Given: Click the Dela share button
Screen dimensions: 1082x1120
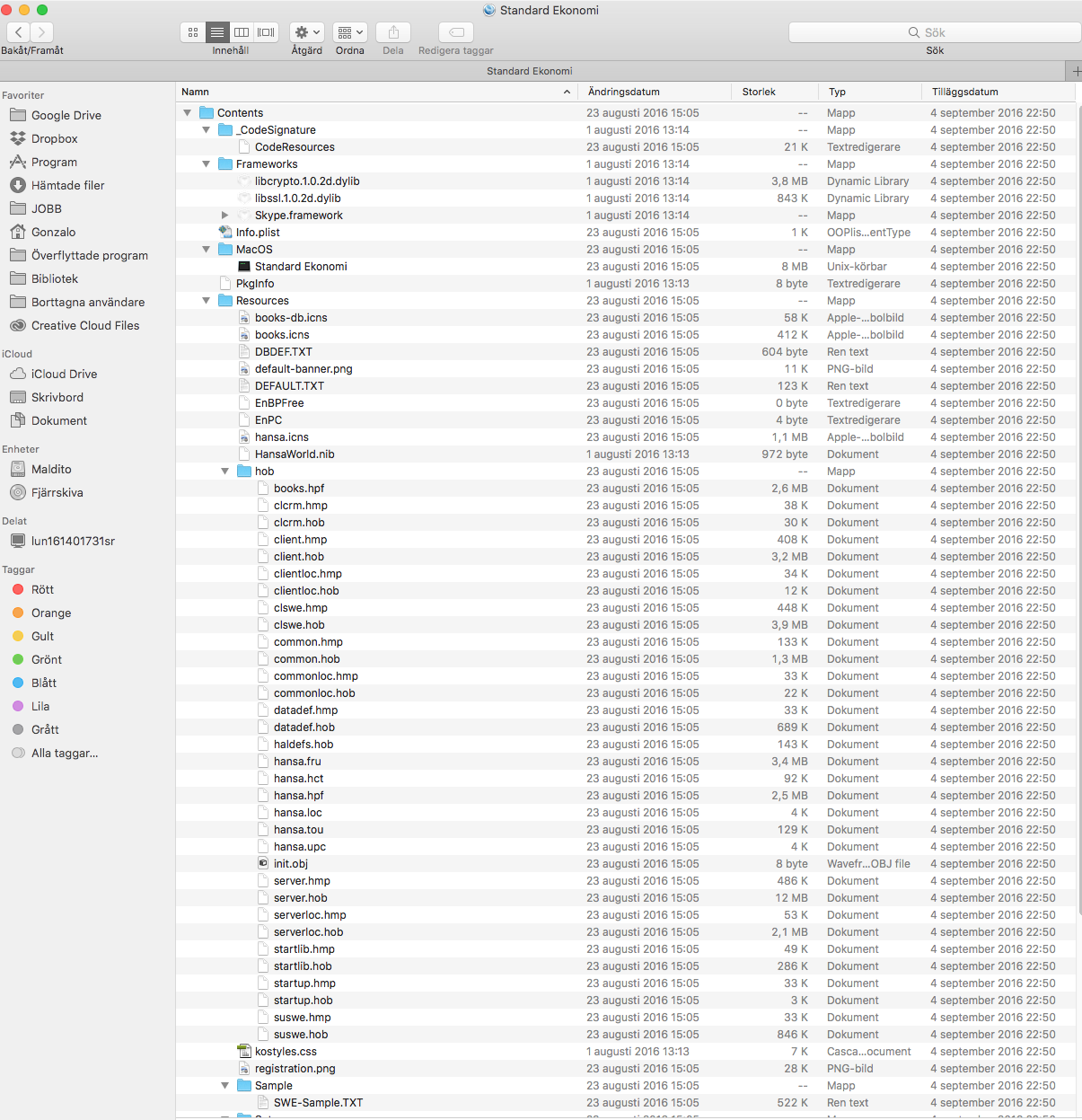Looking at the screenshot, I should click(393, 32).
